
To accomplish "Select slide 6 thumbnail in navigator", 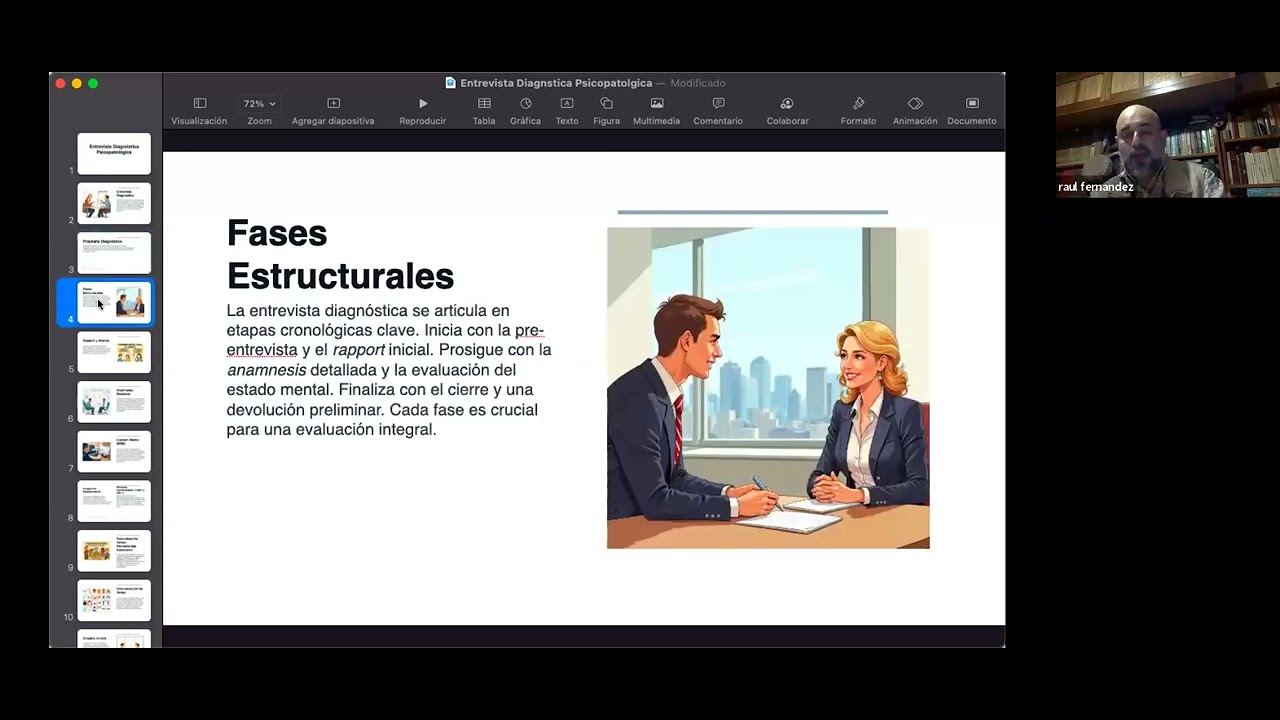I will [114, 402].
